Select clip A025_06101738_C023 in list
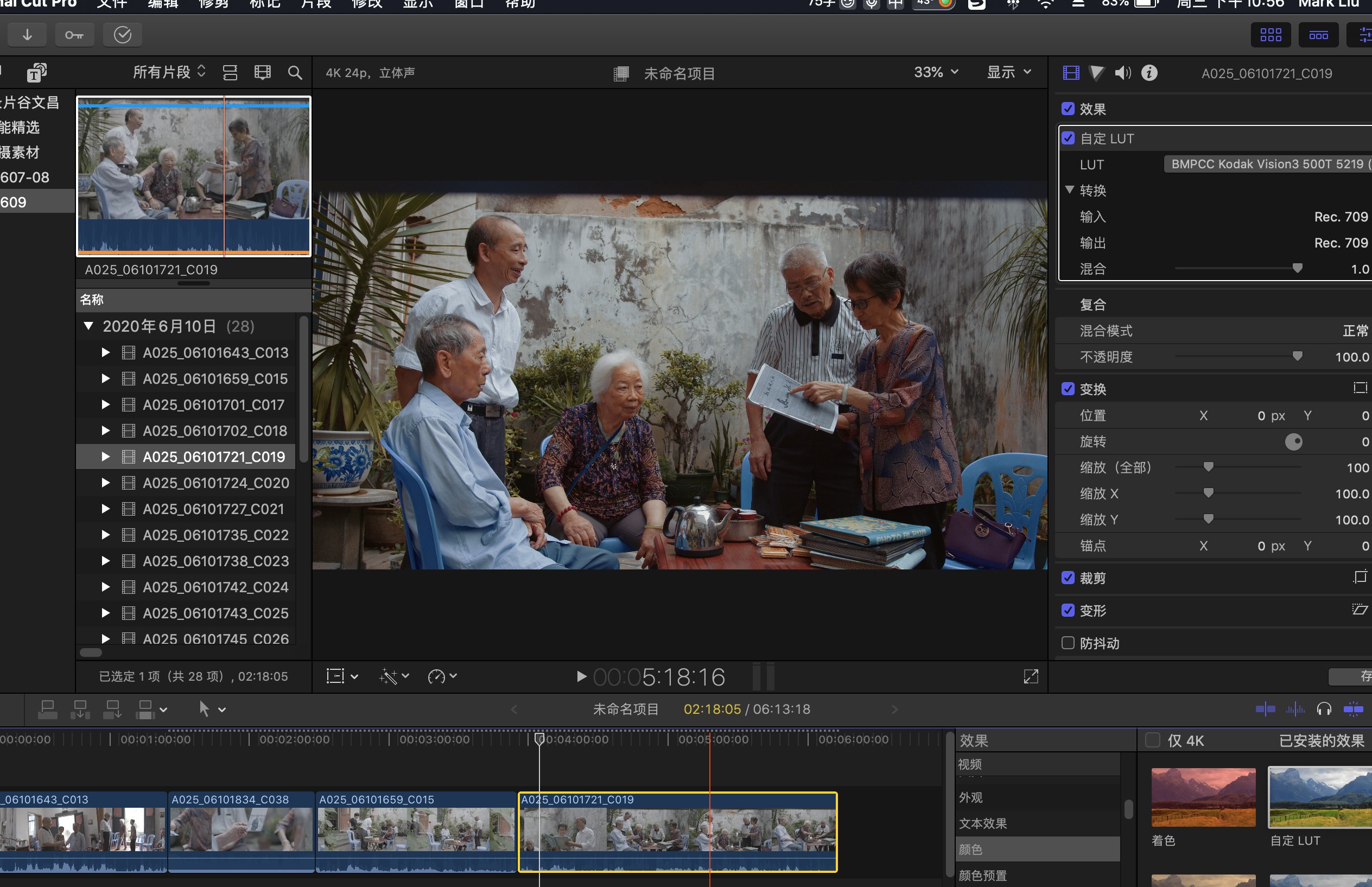Viewport: 1372px width, 887px height. [186, 561]
